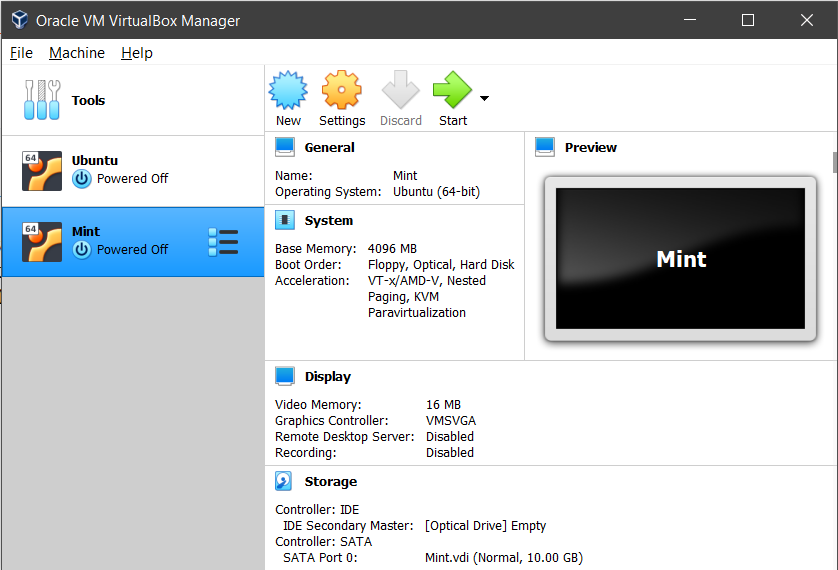This screenshot has height=570, width=838.
Task: Click the System section chip icon
Action: (285, 220)
